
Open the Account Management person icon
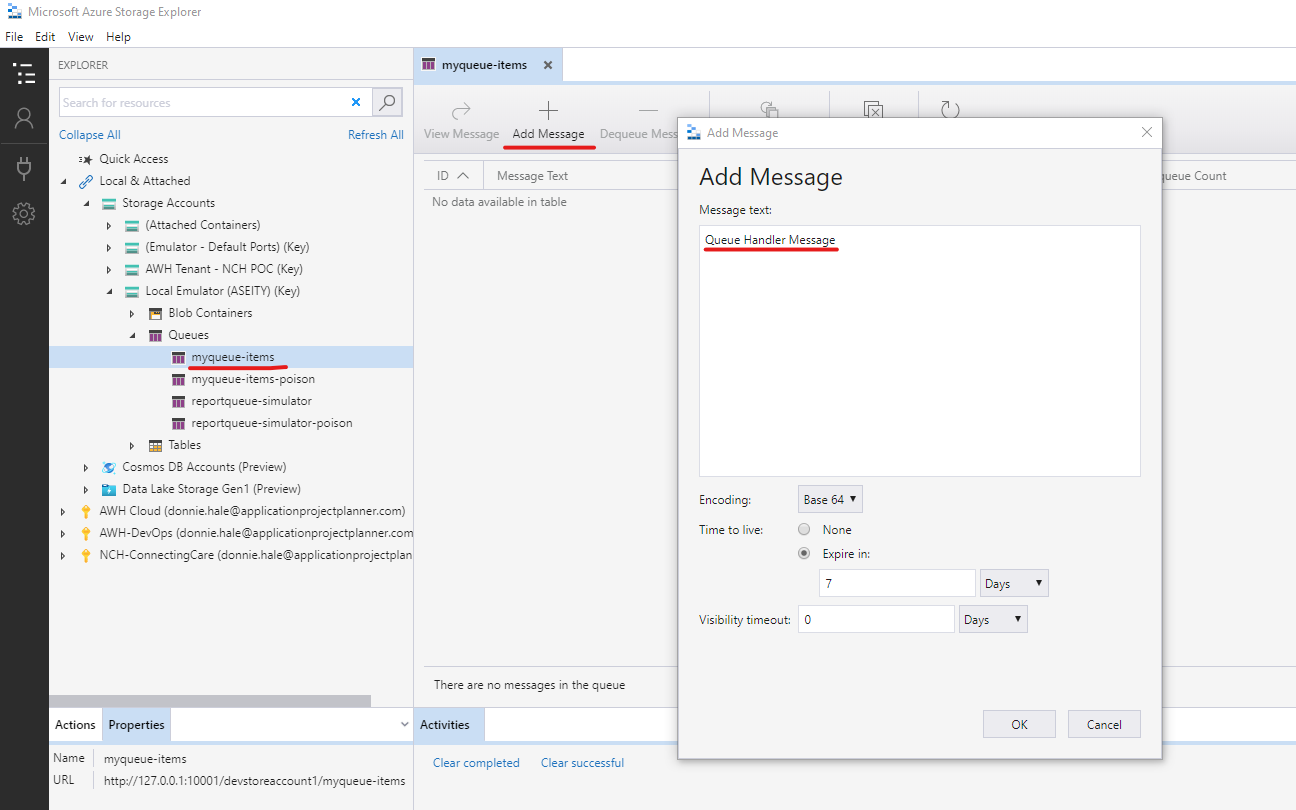point(24,119)
